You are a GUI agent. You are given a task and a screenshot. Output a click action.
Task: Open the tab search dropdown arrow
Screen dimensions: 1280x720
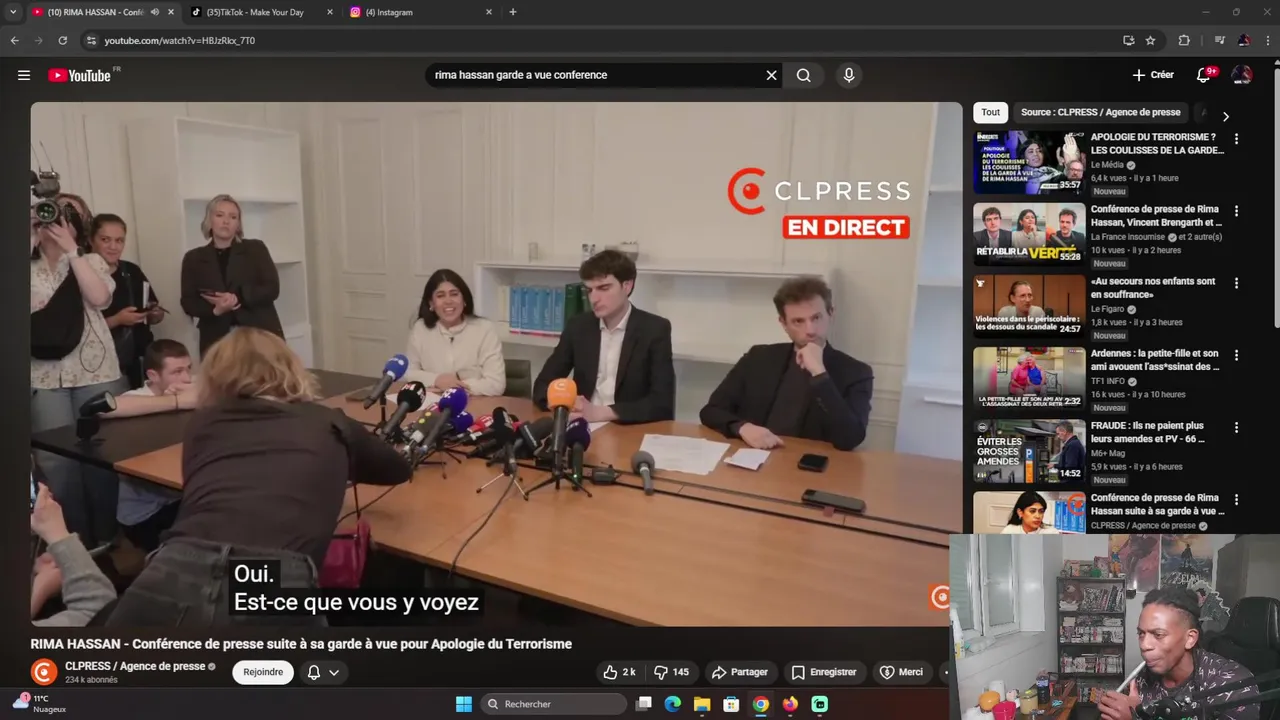click(13, 12)
